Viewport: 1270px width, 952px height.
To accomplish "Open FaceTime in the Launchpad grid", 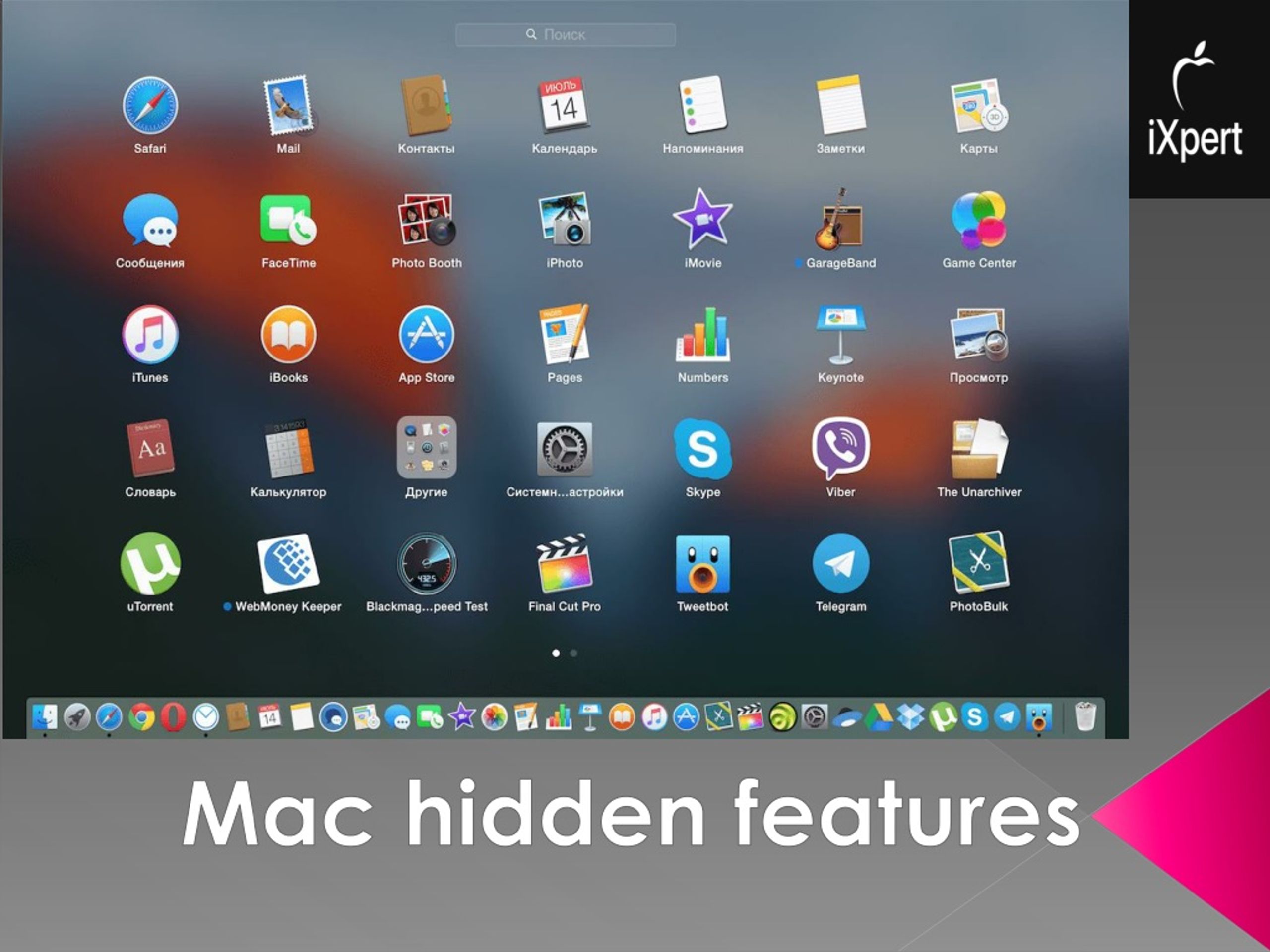I will pyautogui.click(x=288, y=221).
